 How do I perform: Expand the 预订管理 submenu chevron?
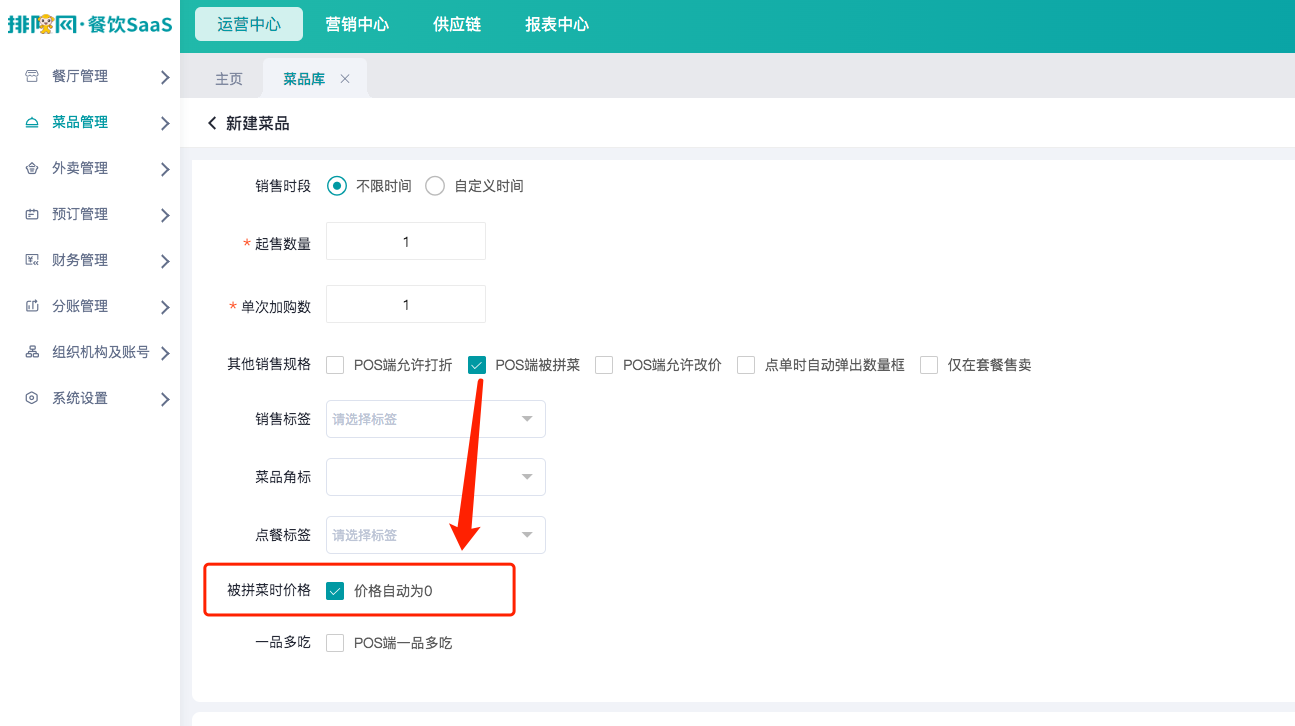pyautogui.click(x=165, y=215)
